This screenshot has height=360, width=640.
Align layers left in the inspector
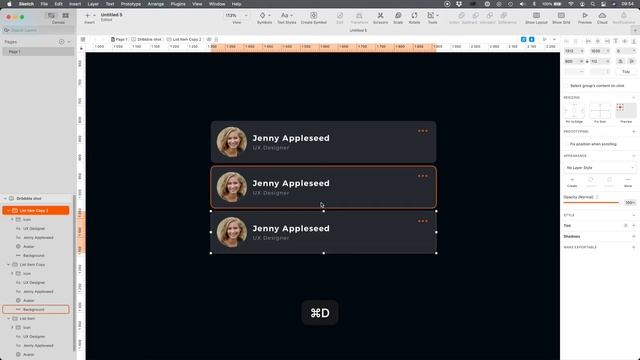point(588,41)
